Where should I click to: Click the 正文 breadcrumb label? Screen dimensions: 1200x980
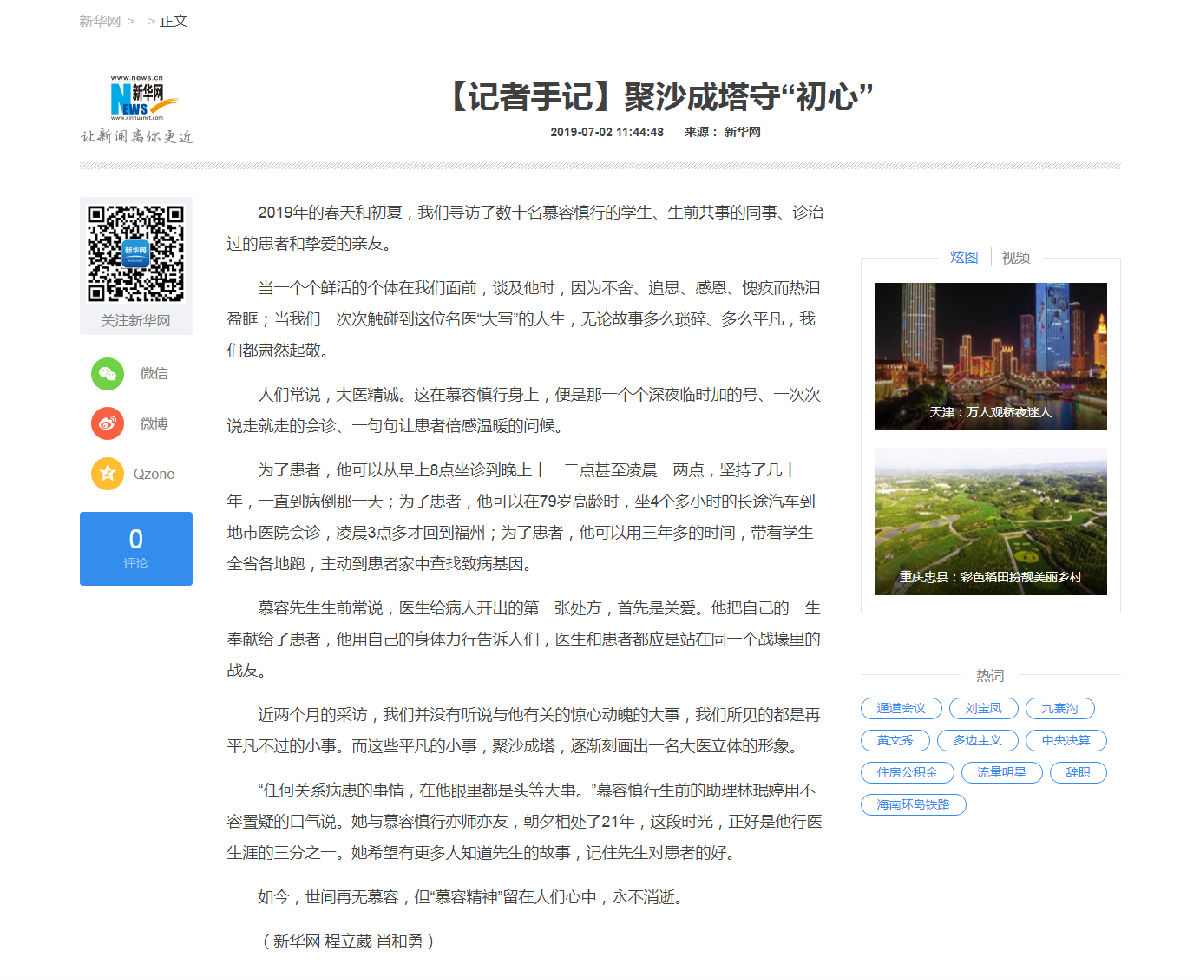(x=174, y=20)
